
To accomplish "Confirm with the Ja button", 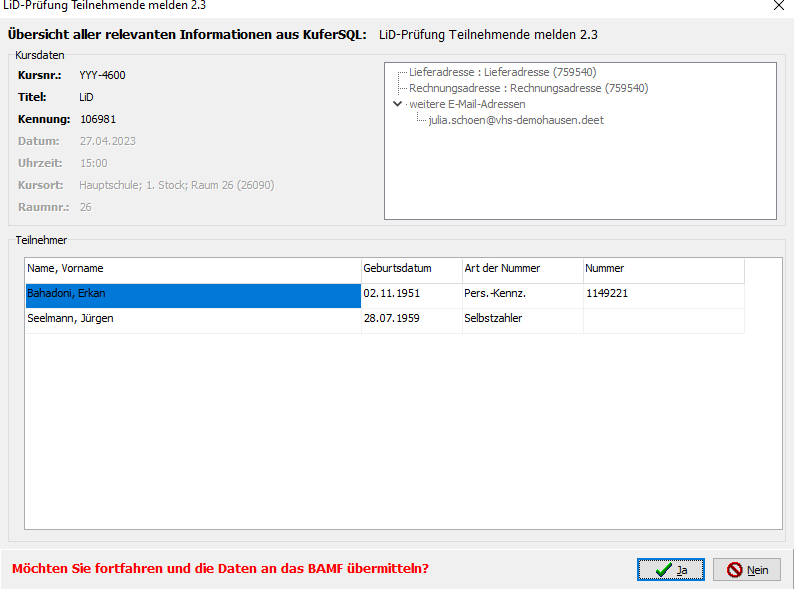I will click(670, 570).
